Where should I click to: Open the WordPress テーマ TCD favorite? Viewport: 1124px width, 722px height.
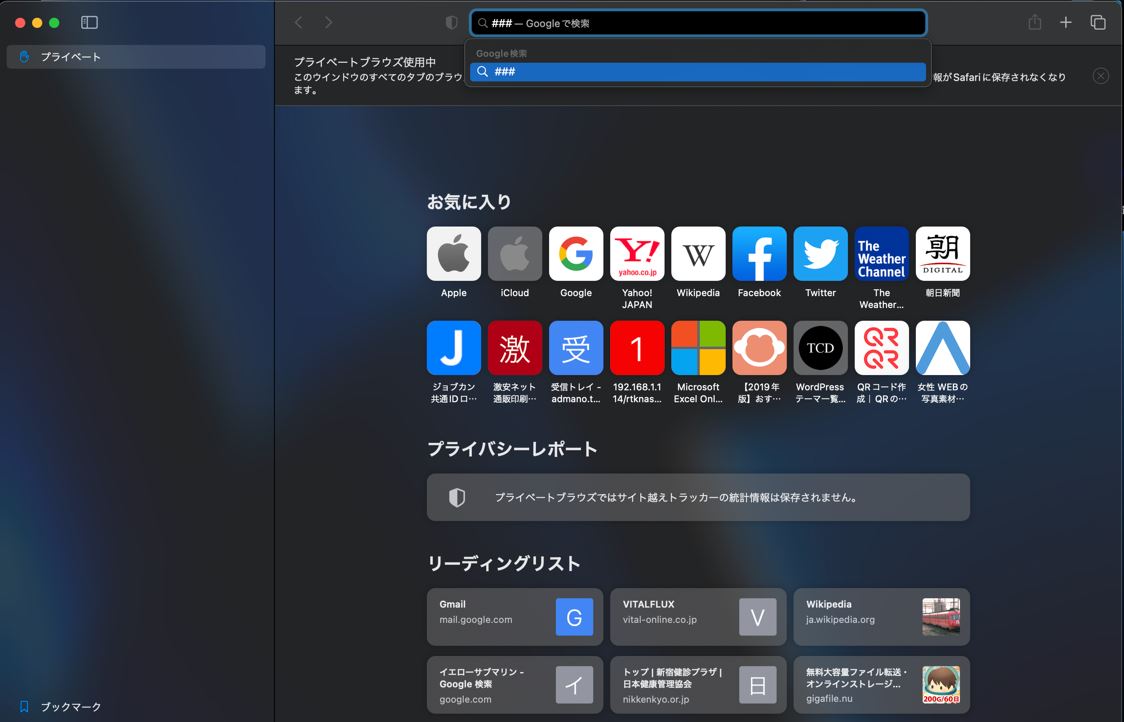pos(821,348)
